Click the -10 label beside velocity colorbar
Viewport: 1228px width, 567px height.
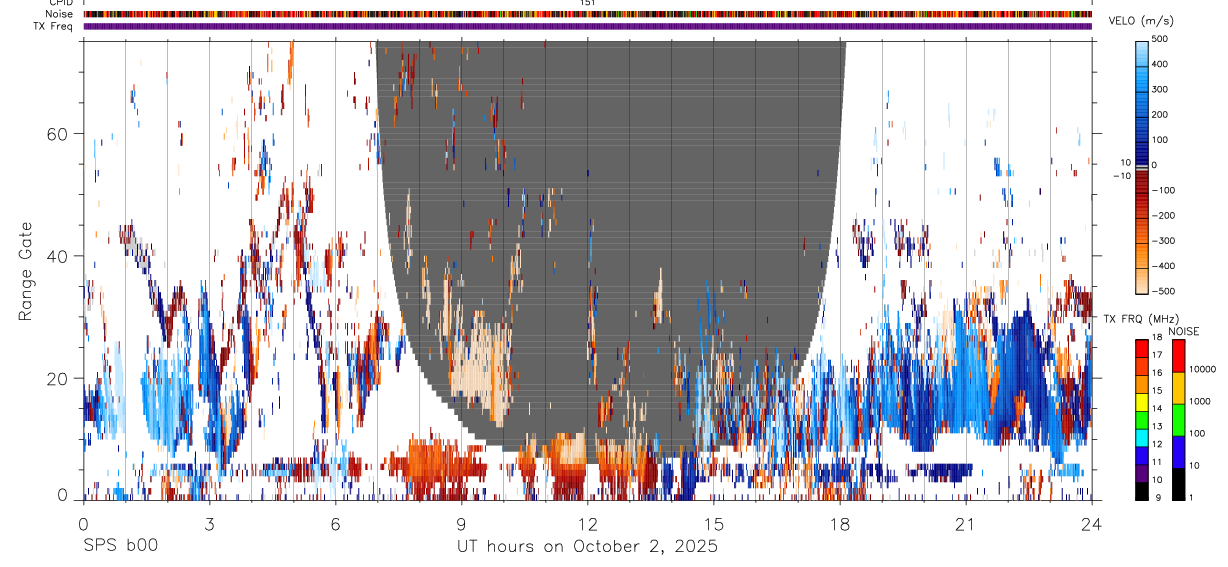tap(1120, 176)
